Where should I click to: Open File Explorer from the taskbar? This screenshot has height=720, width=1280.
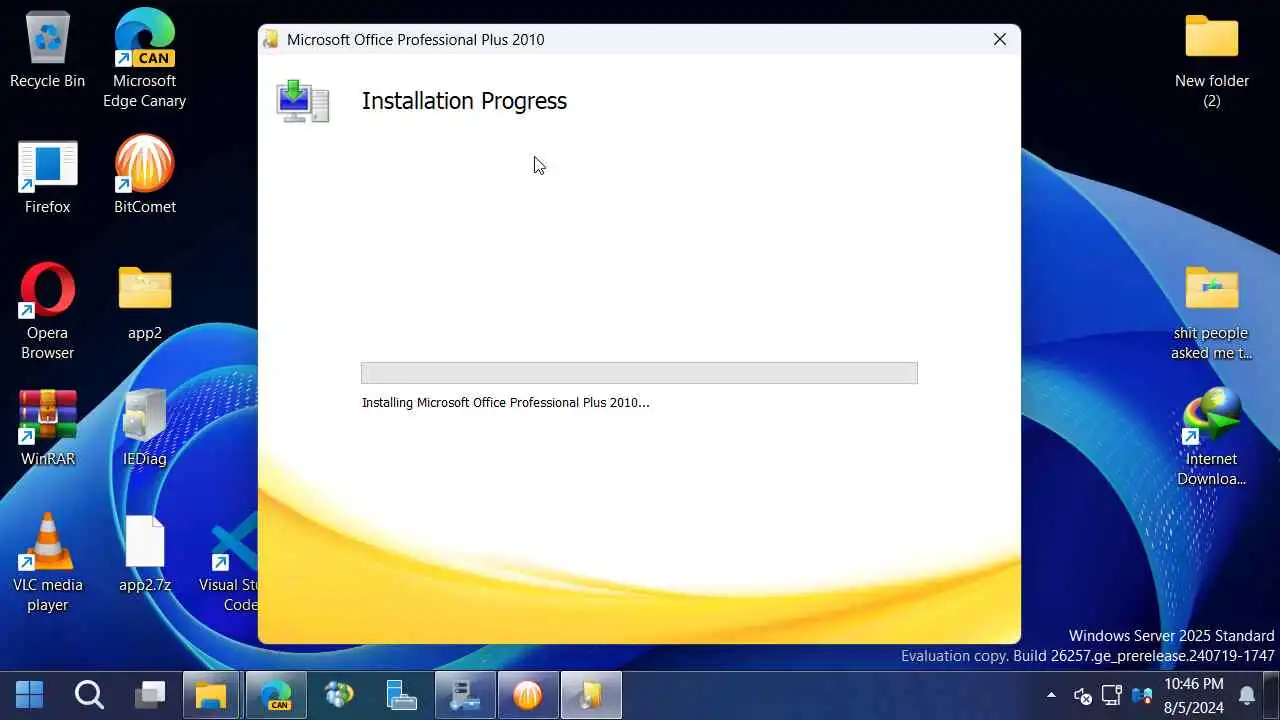(x=210, y=694)
